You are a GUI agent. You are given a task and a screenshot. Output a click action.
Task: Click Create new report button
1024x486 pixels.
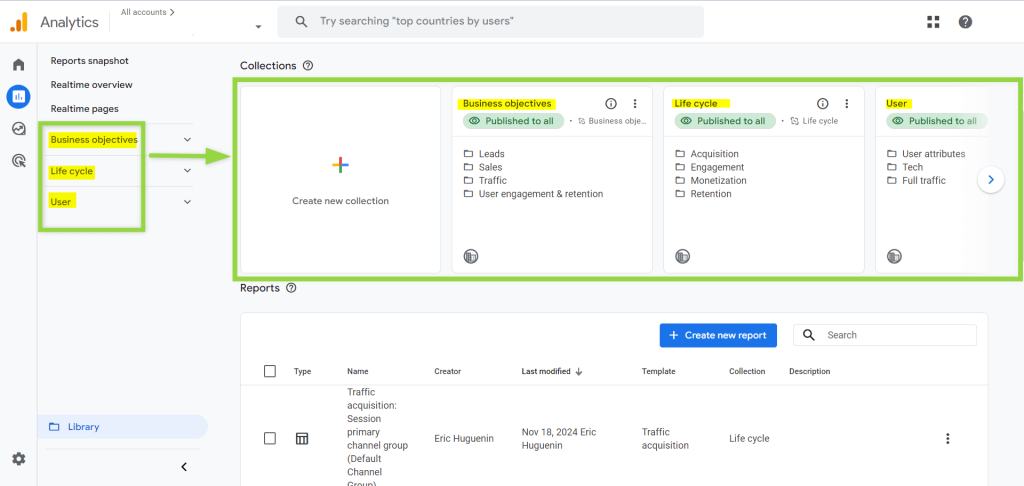click(718, 335)
